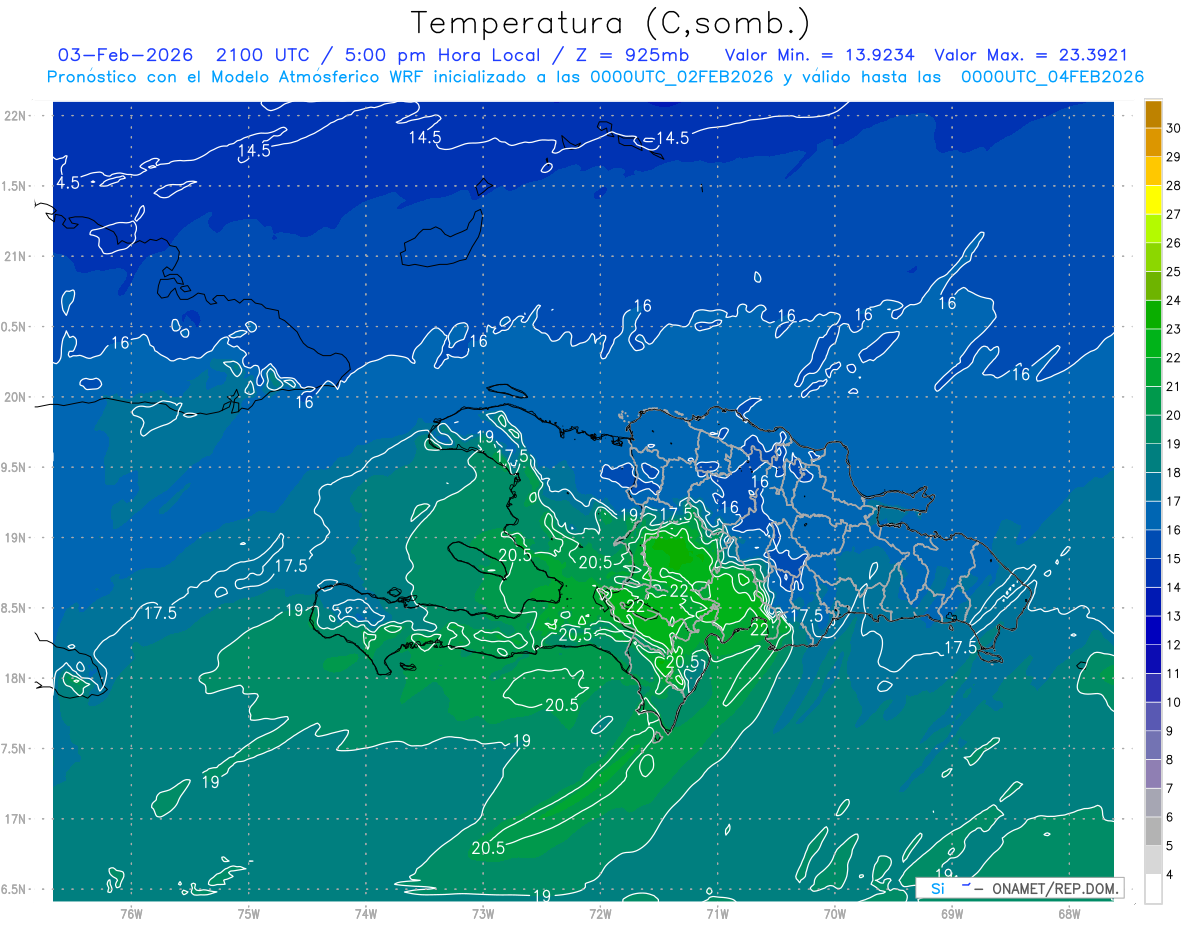The width and height of the screenshot is (1200, 927).
Task: Click the '74W' longitude axis label
Action: click(x=366, y=914)
